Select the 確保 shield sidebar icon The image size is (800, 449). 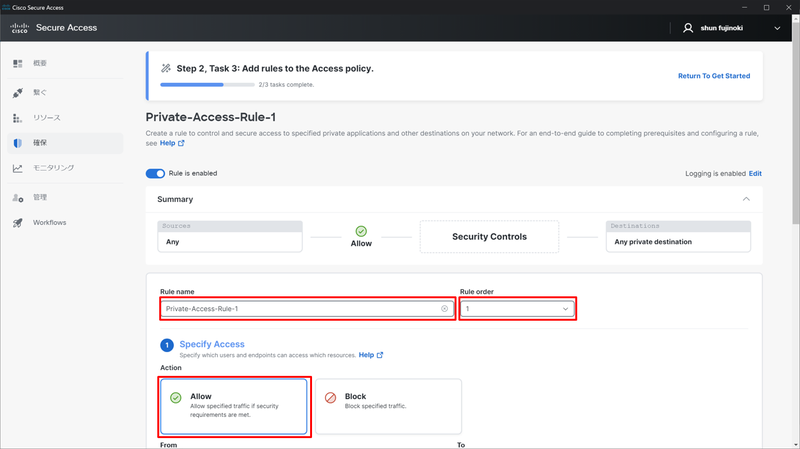(18, 143)
